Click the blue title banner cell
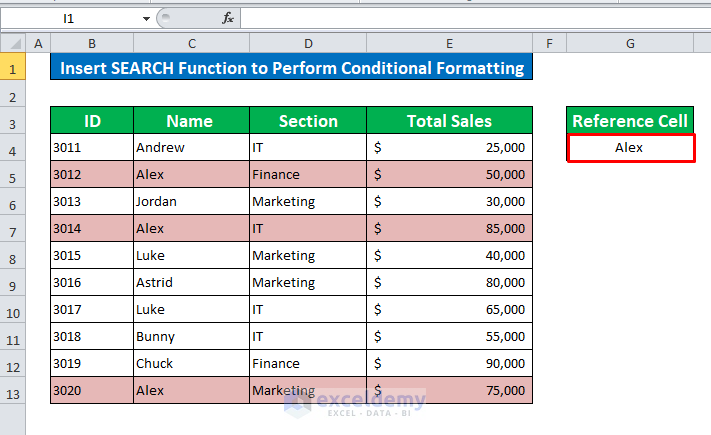711x435 pixels. coord(291,68)
